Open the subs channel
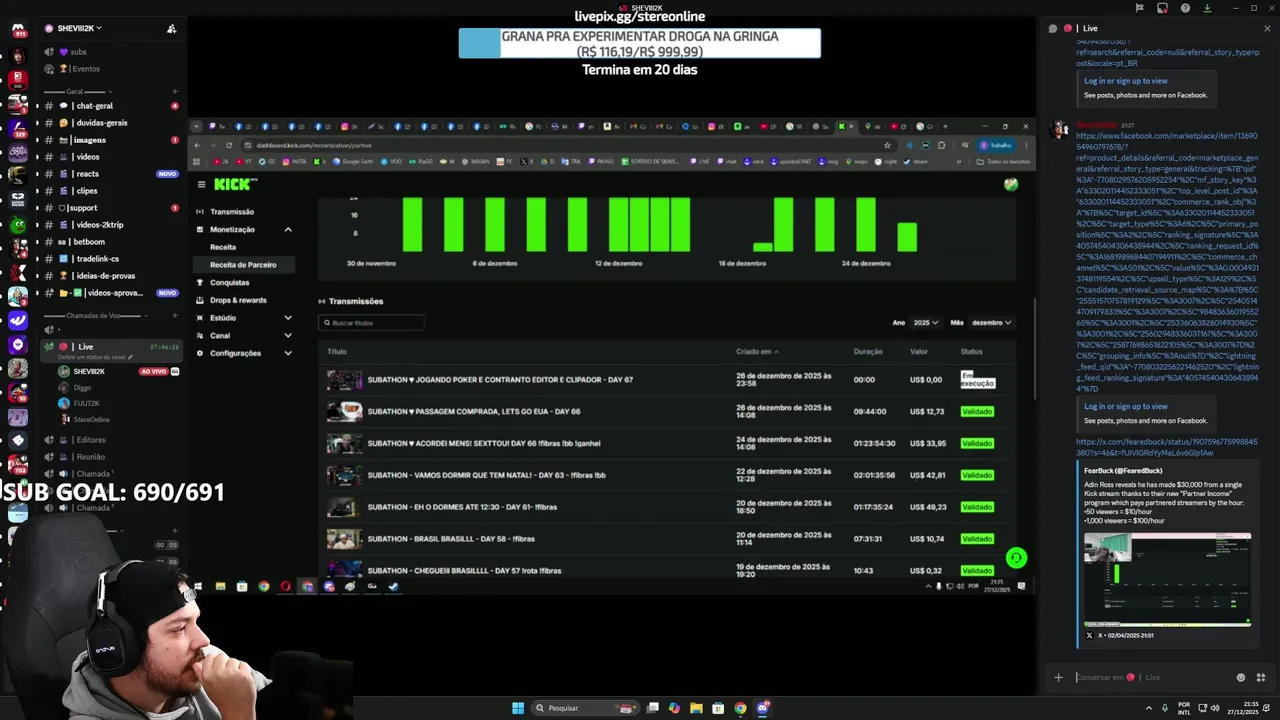Screen dimensions: 1280x720 tap(110, 52)
